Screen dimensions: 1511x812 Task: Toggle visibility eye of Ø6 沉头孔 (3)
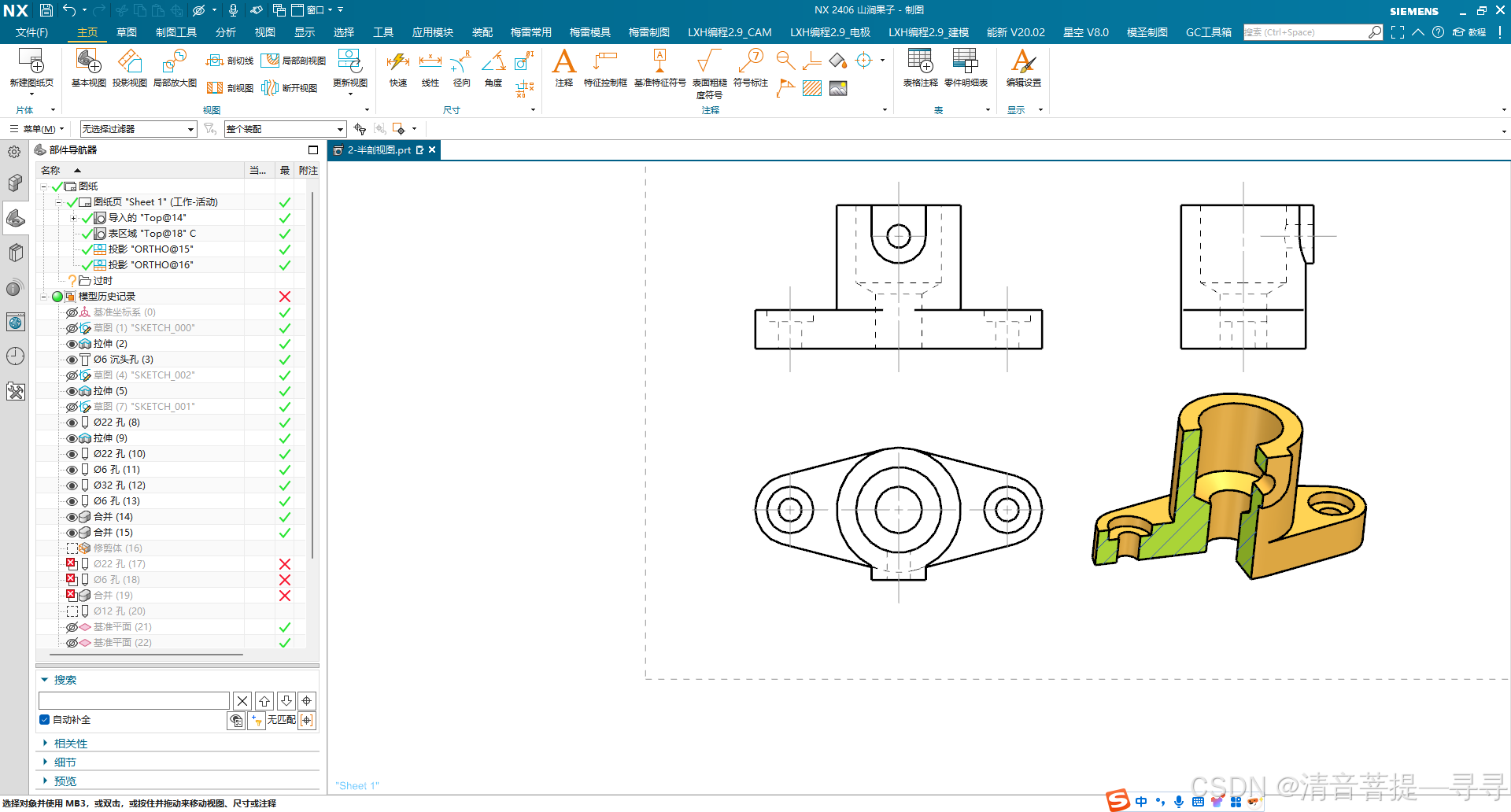point(72,360)
